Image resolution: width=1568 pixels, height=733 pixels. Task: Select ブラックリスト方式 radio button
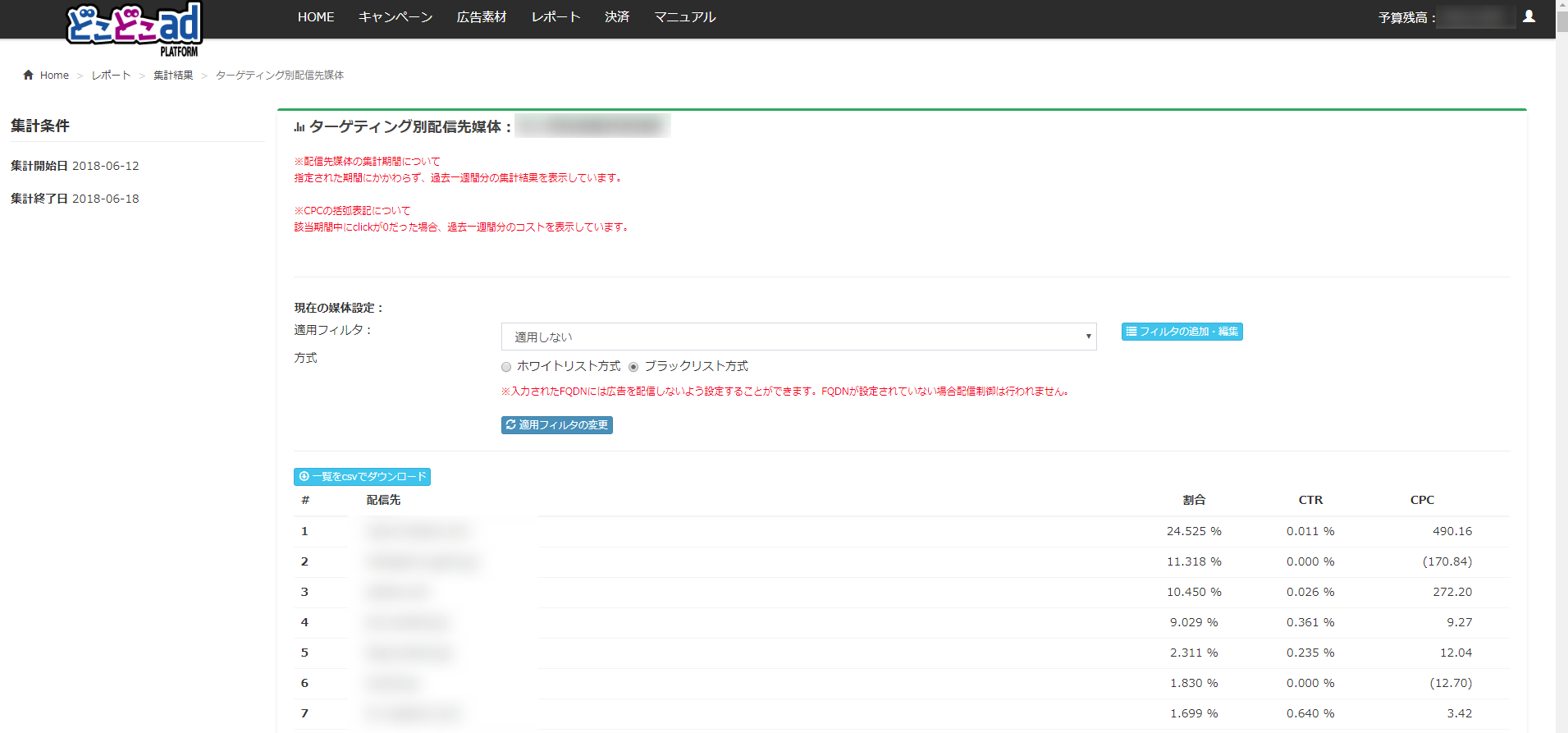[x=633, y=367]
